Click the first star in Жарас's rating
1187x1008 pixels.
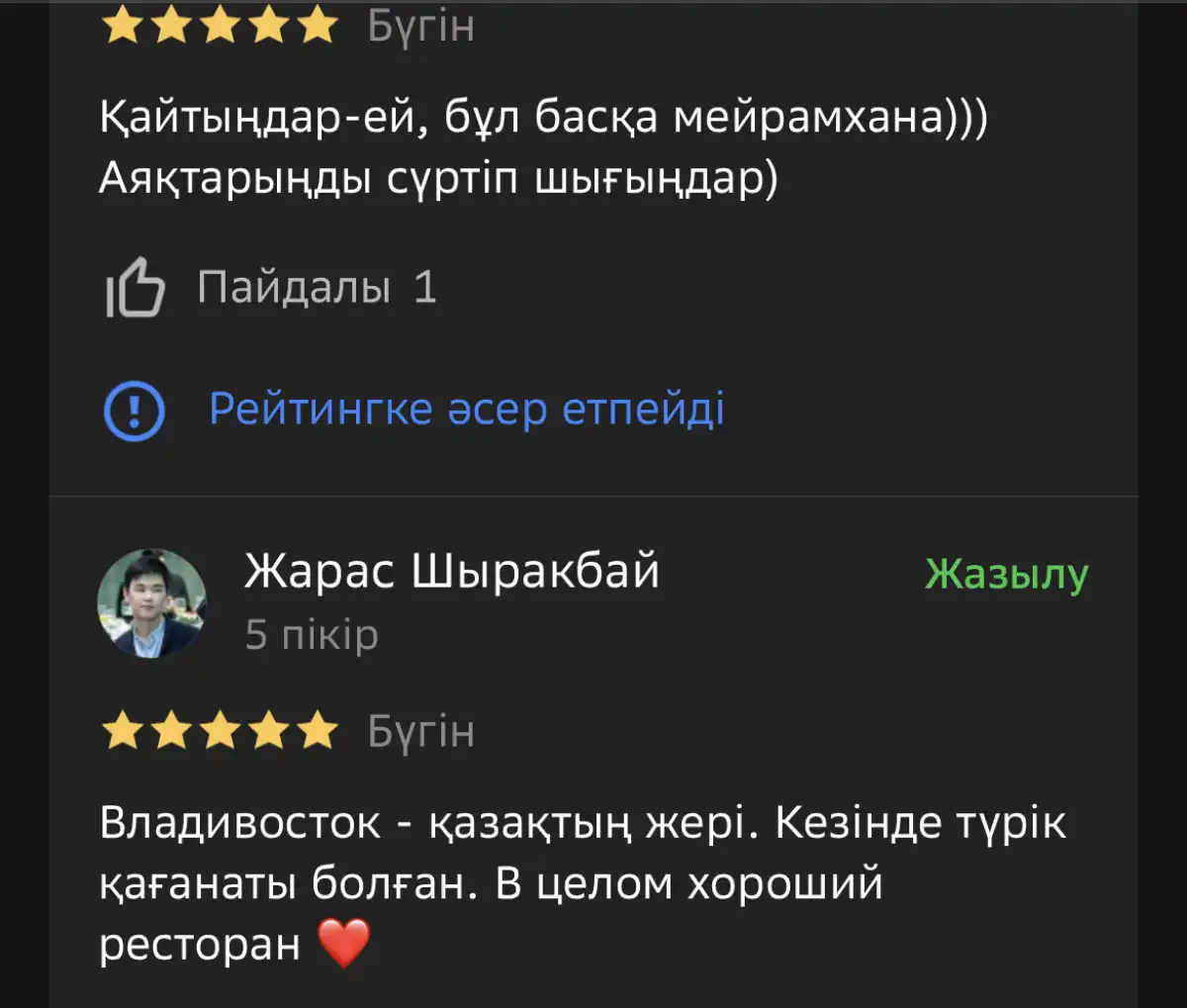point(123,732)
